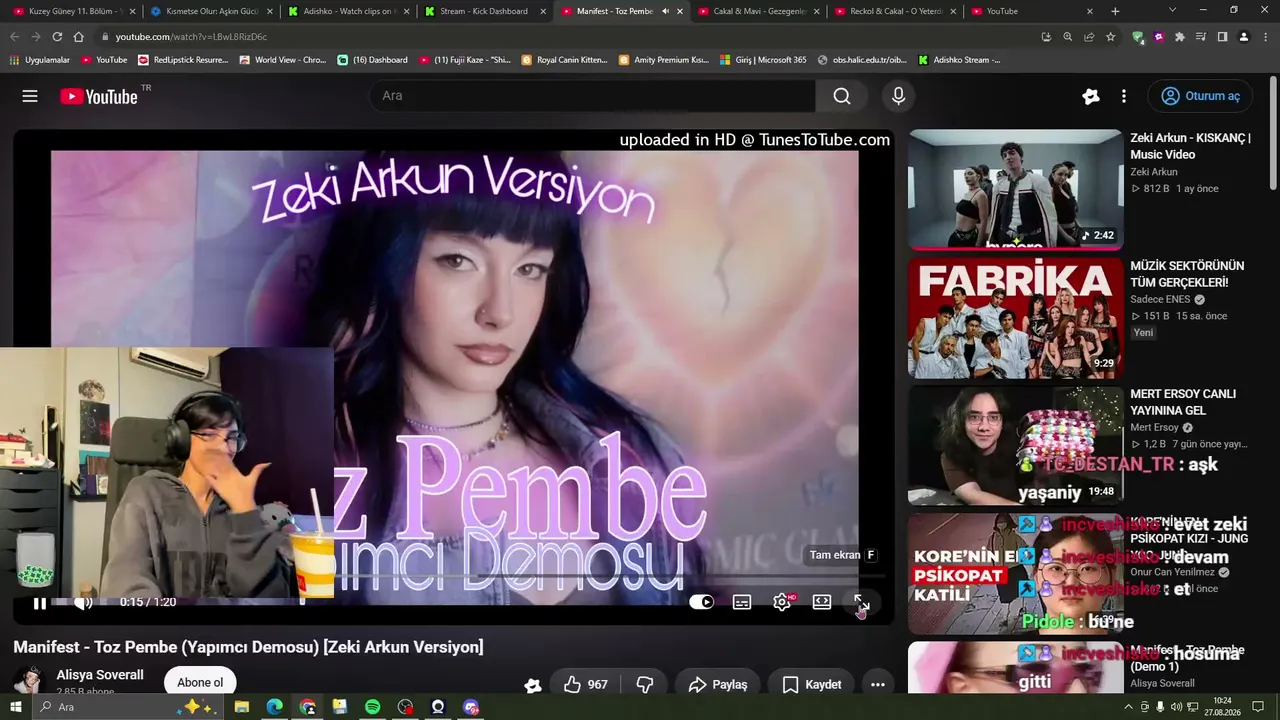Viewport: 1280px width, 720px height.
Task: Bookmark this page with the star
Action: 1110,37
